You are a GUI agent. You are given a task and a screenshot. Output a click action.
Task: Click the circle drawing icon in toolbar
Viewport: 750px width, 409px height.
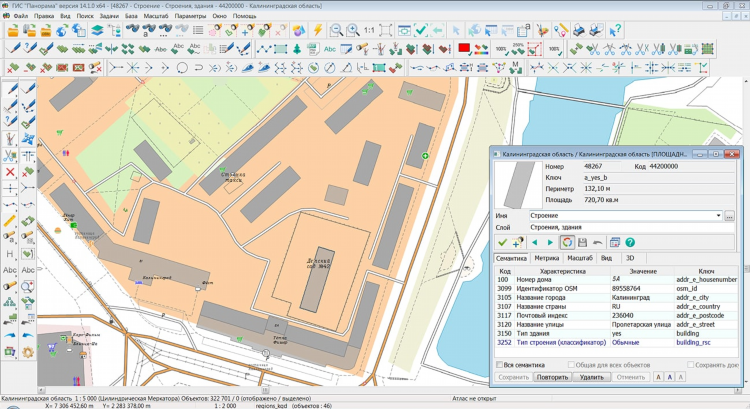coord(182,68)
